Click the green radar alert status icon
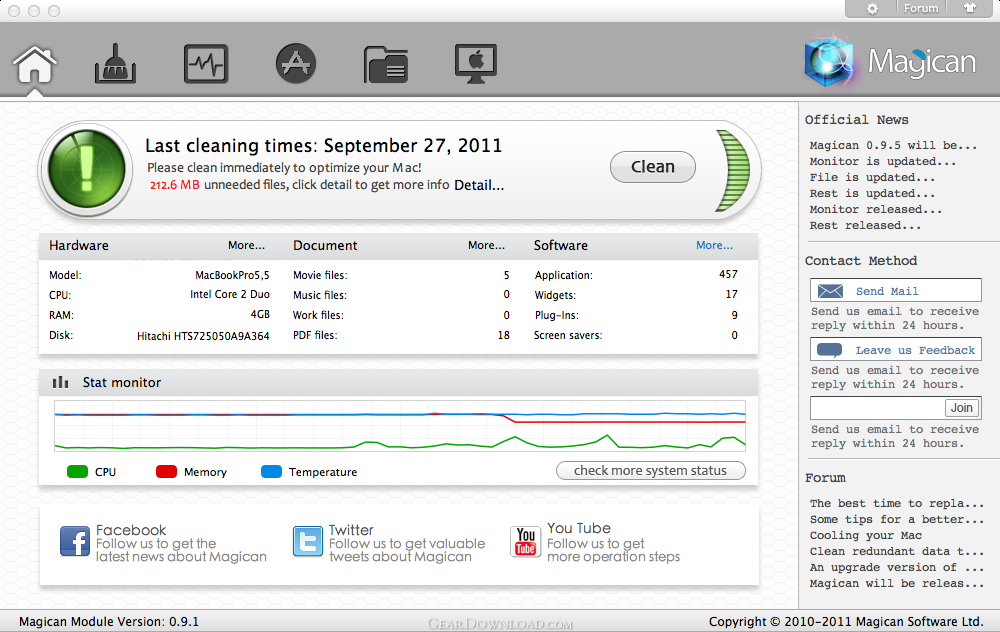The image size is (1000, 632). [x=87, y=169]
